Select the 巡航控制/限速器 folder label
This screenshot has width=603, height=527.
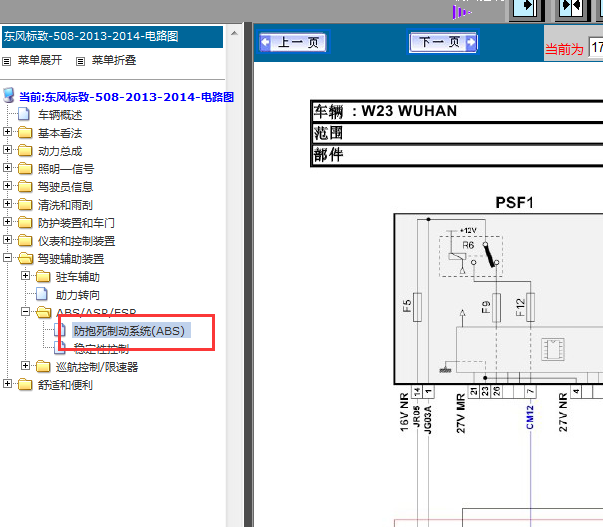(97, 367)
